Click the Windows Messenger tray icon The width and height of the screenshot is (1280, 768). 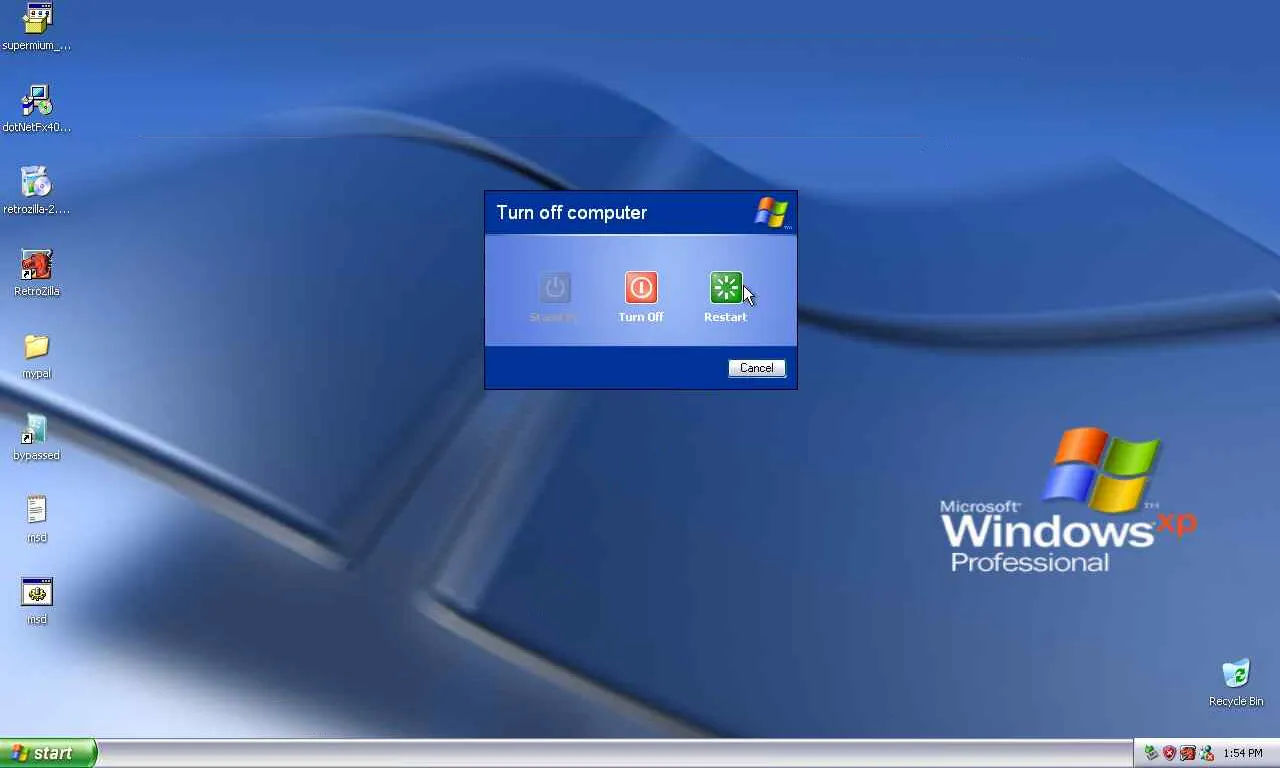click(1206, 753)
